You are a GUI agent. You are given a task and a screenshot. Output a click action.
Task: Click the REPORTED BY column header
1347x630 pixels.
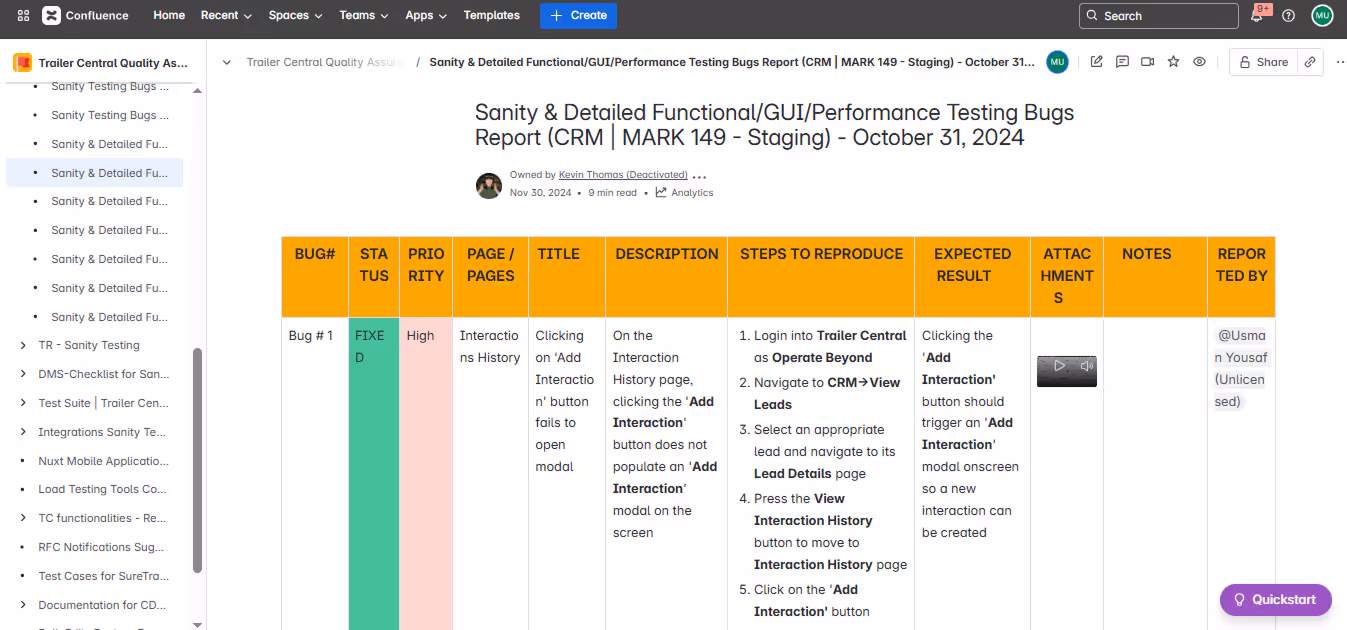pyautogui.click(x=1241, y=277)
